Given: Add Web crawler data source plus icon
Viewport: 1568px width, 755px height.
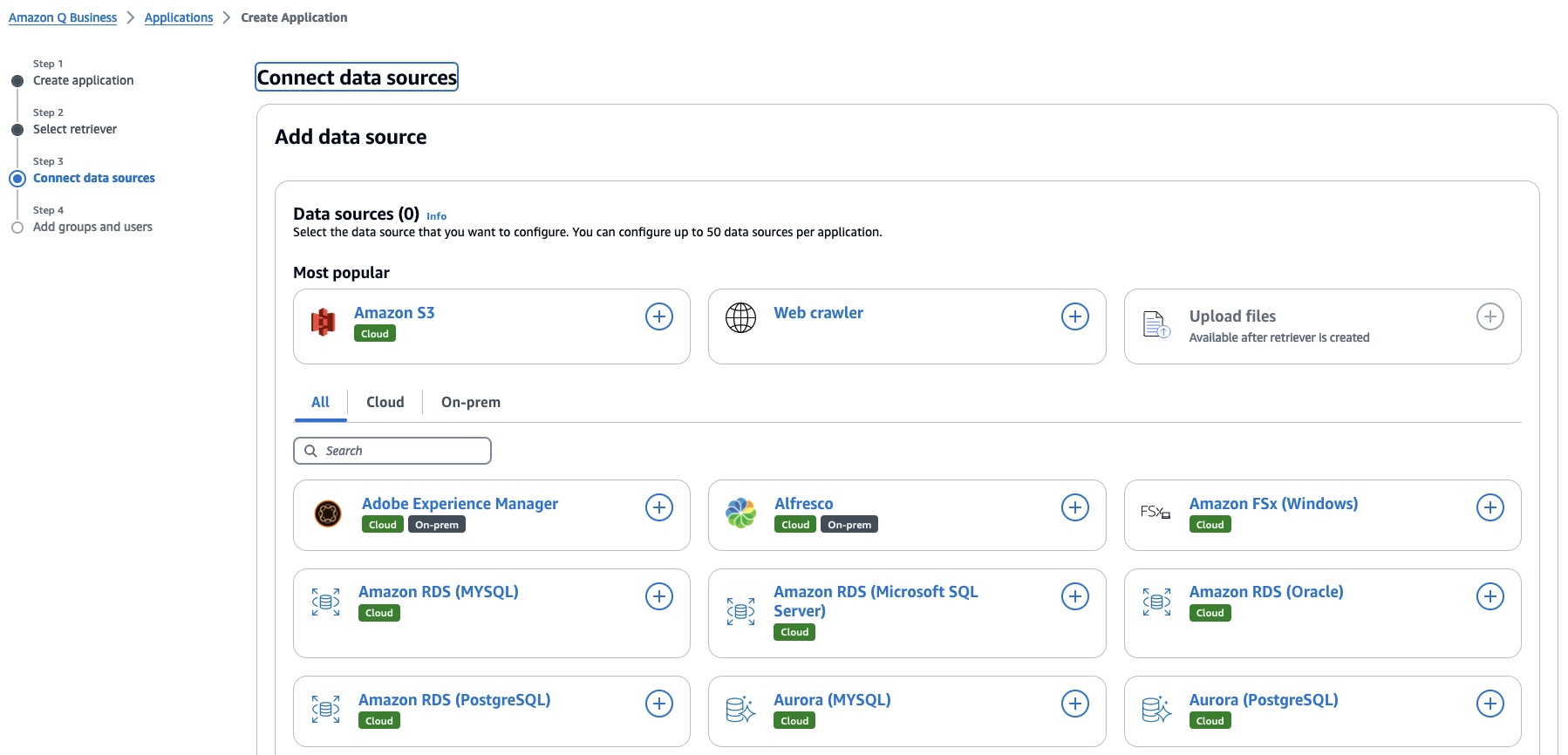Looking at the screenshot, I should tap(1075, 316).
